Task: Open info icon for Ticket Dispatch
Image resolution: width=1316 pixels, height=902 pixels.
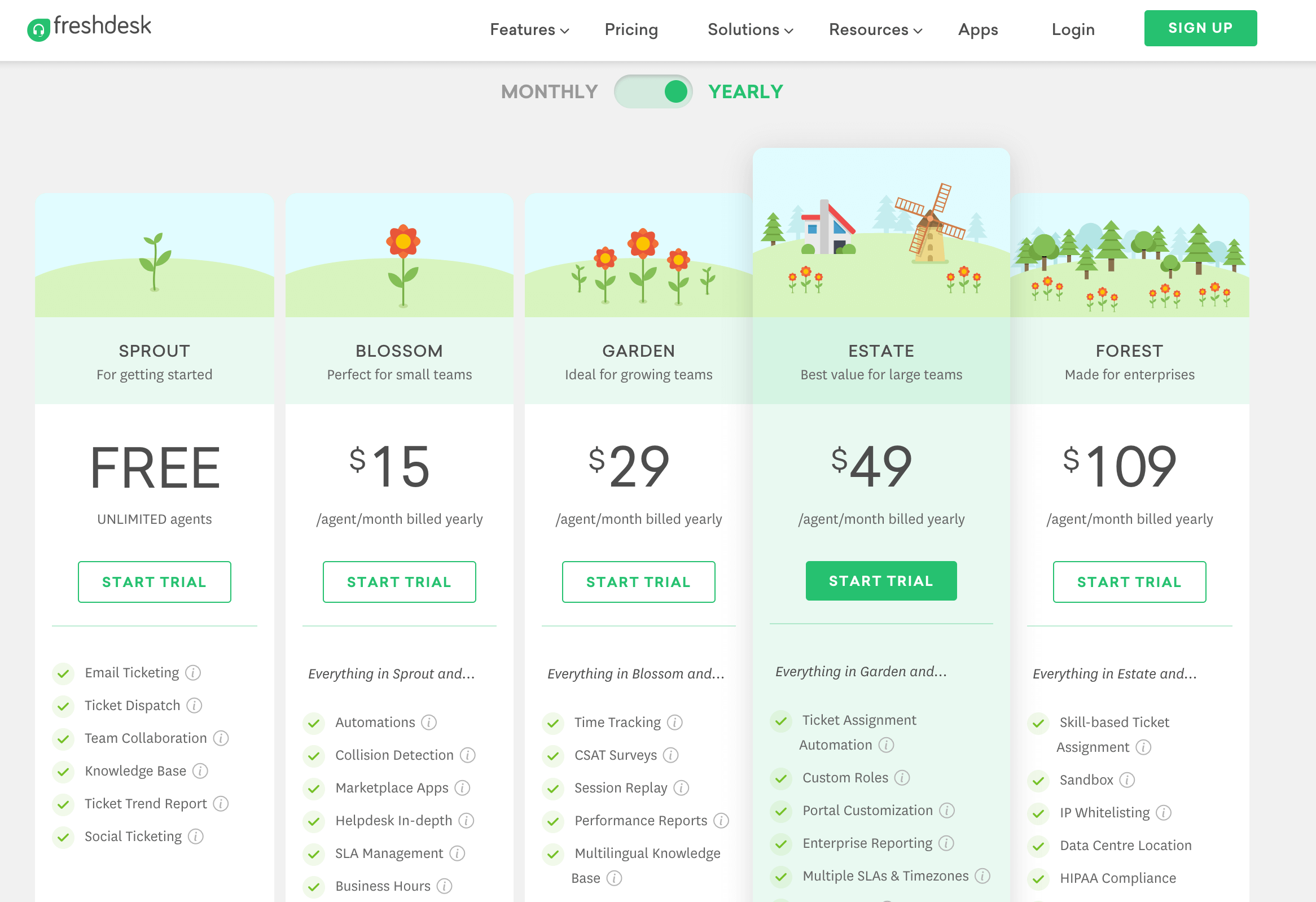Action: tap(194, 706)
